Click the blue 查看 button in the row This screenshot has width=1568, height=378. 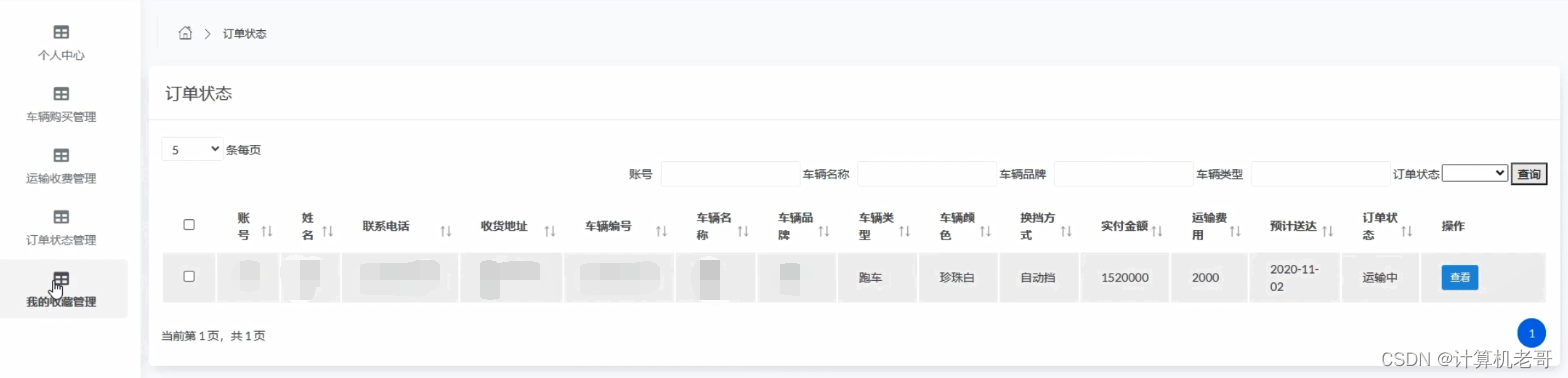(1459, 278)
